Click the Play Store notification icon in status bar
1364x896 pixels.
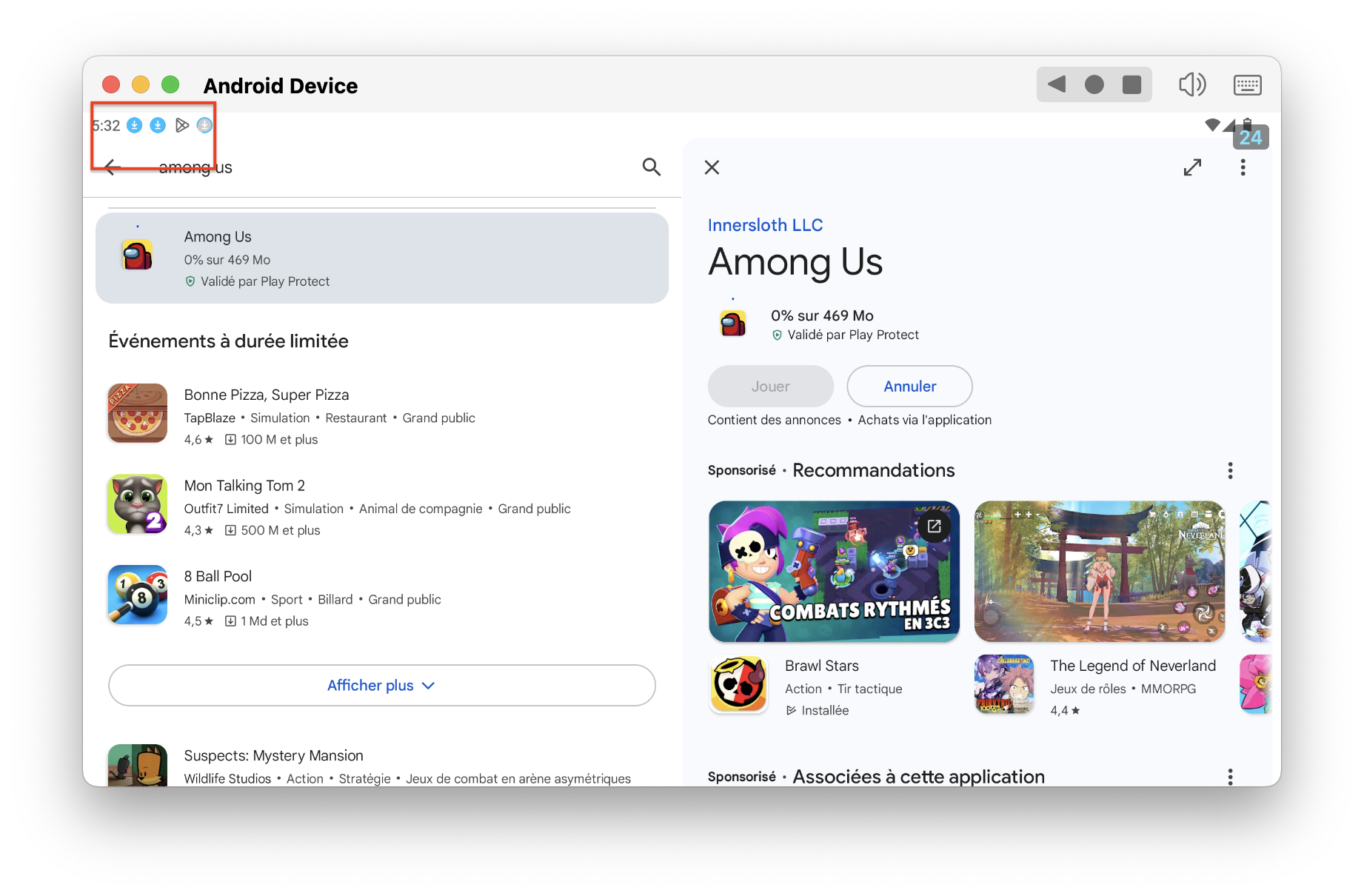[x=181, y=125]
